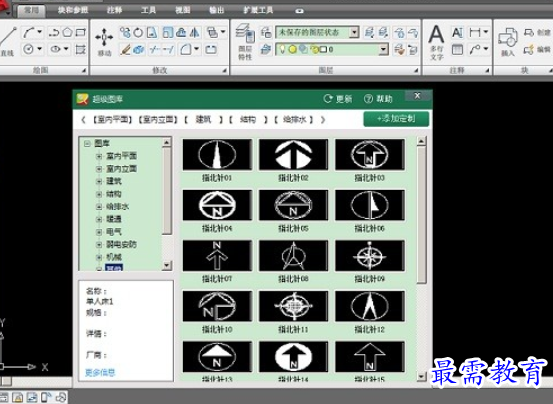553x404 pixels.
Task: Open the 未保存的图层状态 layer state dropdown
Action: [x=354, y=32]
